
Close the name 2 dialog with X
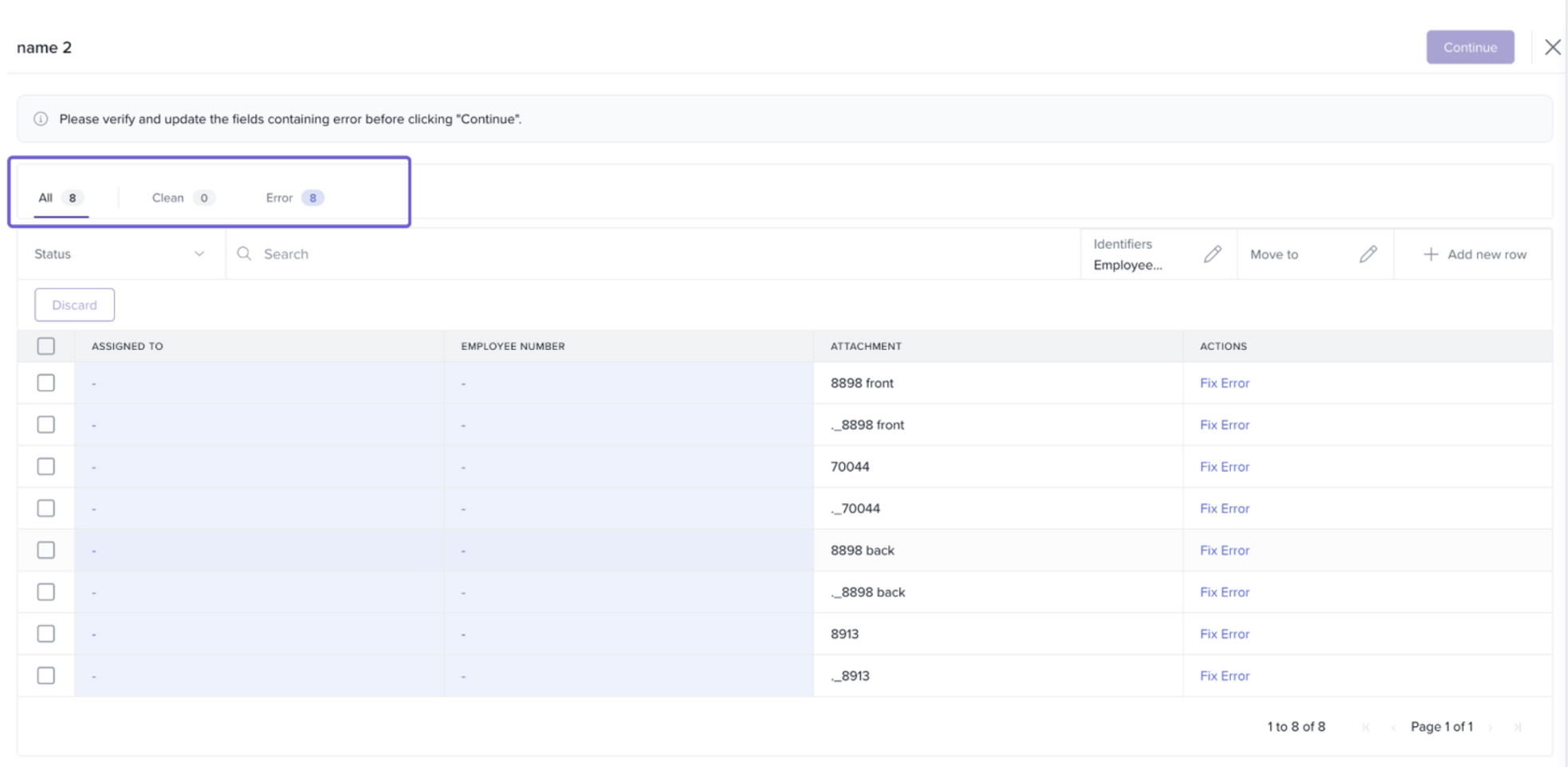pos(1552,47)
